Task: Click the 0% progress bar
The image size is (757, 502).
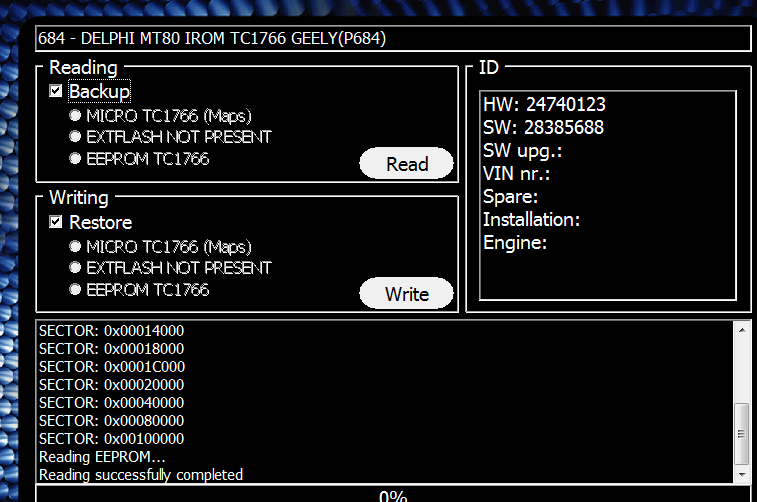Action: click(x=393, y=495)
